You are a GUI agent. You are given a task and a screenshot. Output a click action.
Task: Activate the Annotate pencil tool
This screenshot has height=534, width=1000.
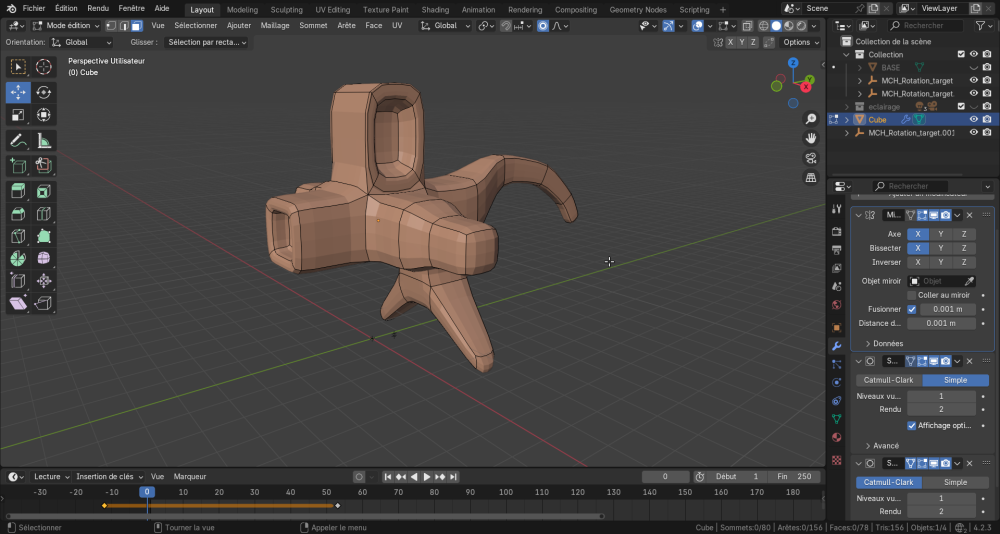point(18,141)
